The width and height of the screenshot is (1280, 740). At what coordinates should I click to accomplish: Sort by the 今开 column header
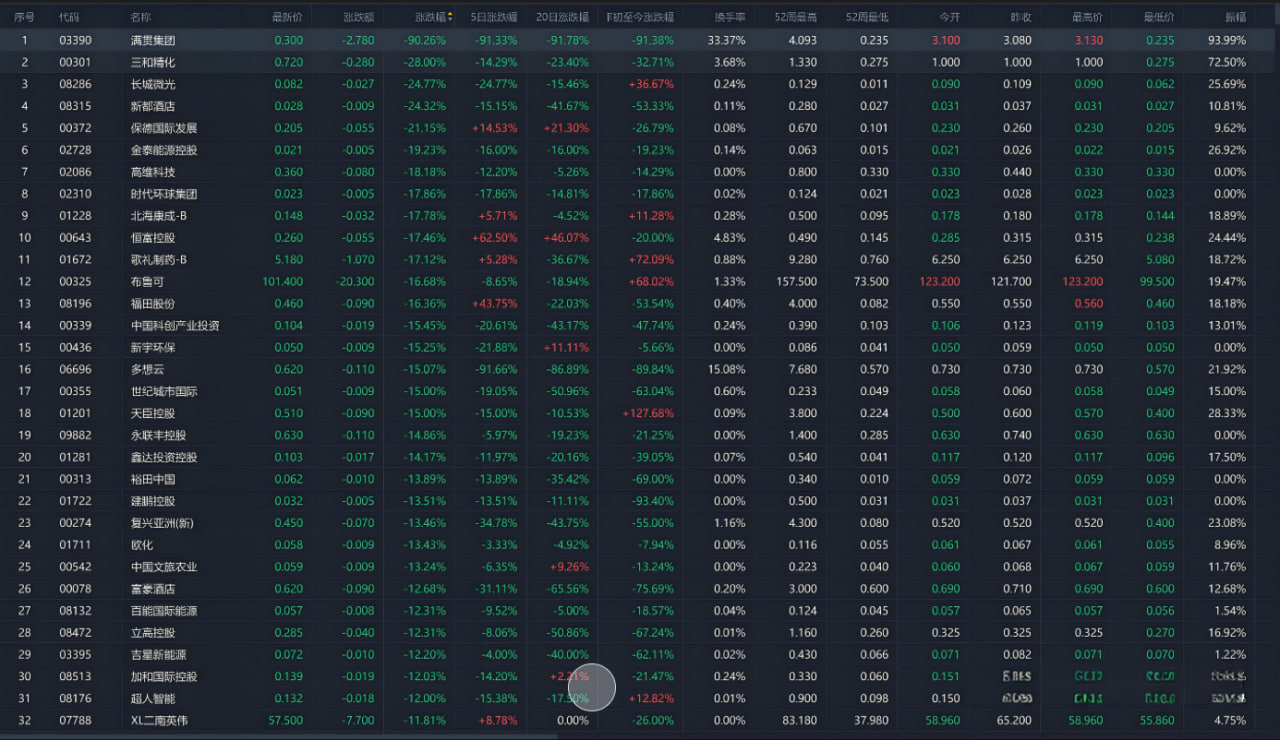click(x=949, y=17)
